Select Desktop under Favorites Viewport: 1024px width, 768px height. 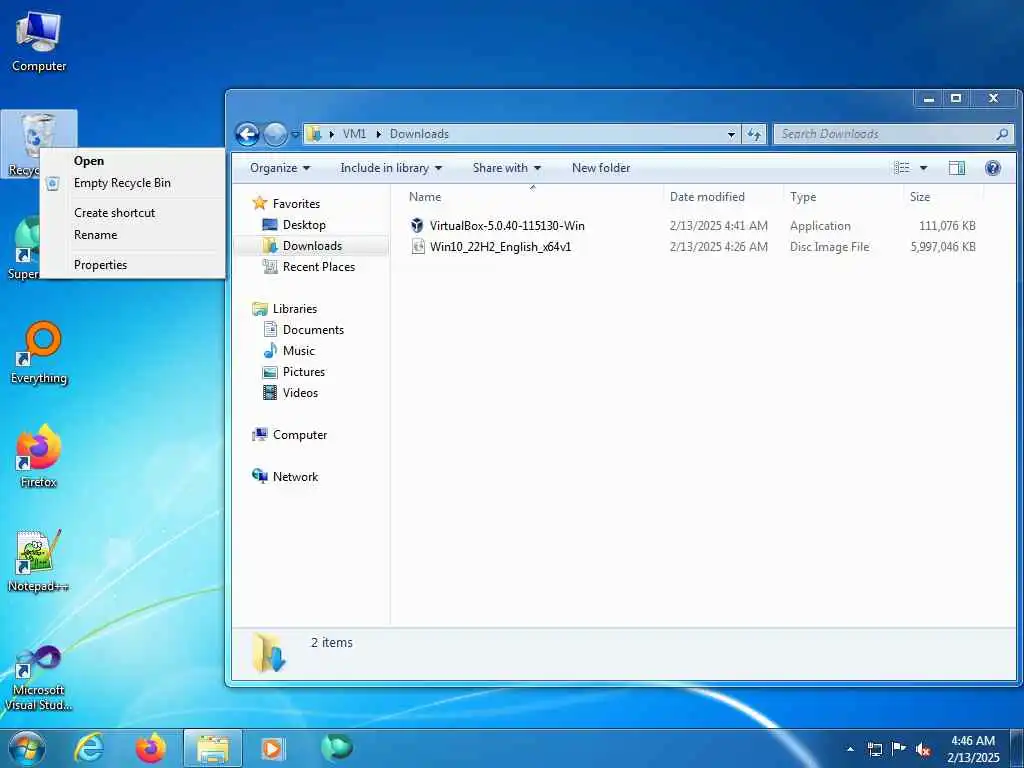[304, 225]
